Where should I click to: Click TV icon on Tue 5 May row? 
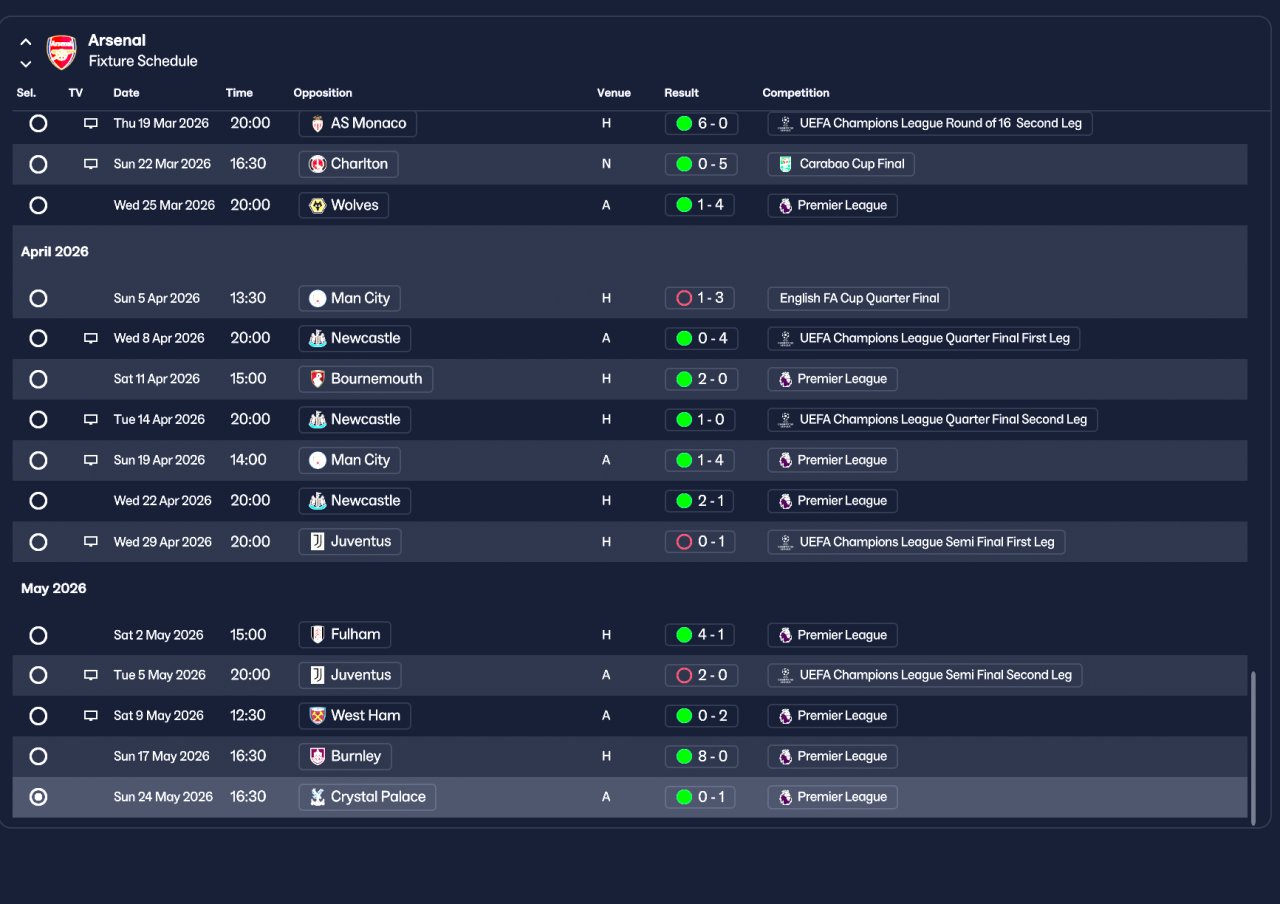(x=91, y=676)
